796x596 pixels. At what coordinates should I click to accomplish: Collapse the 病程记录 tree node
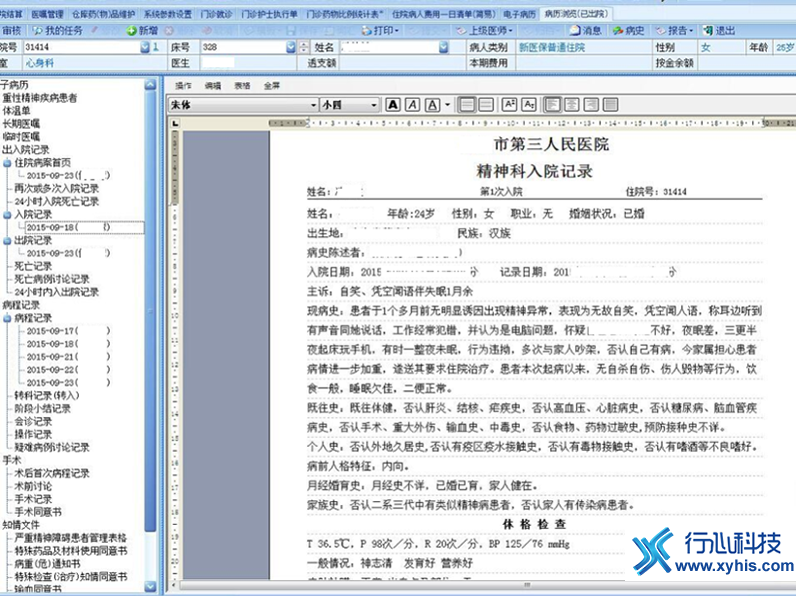pyautogui.click(x=8, y=318)
